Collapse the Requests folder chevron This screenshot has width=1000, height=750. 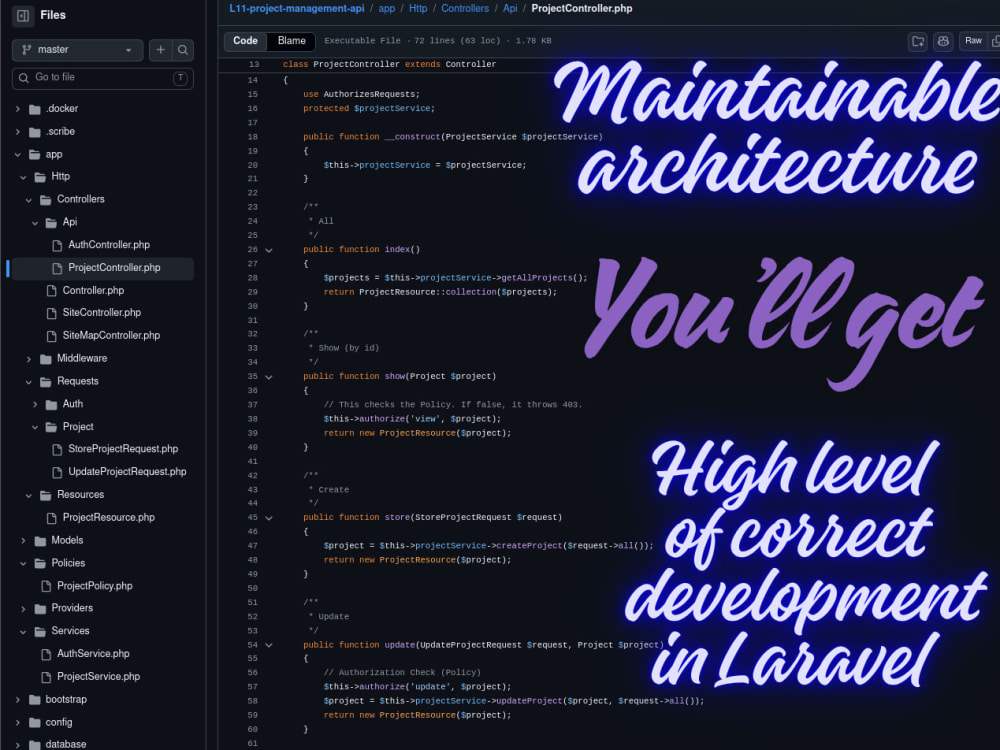coord(29,382)
